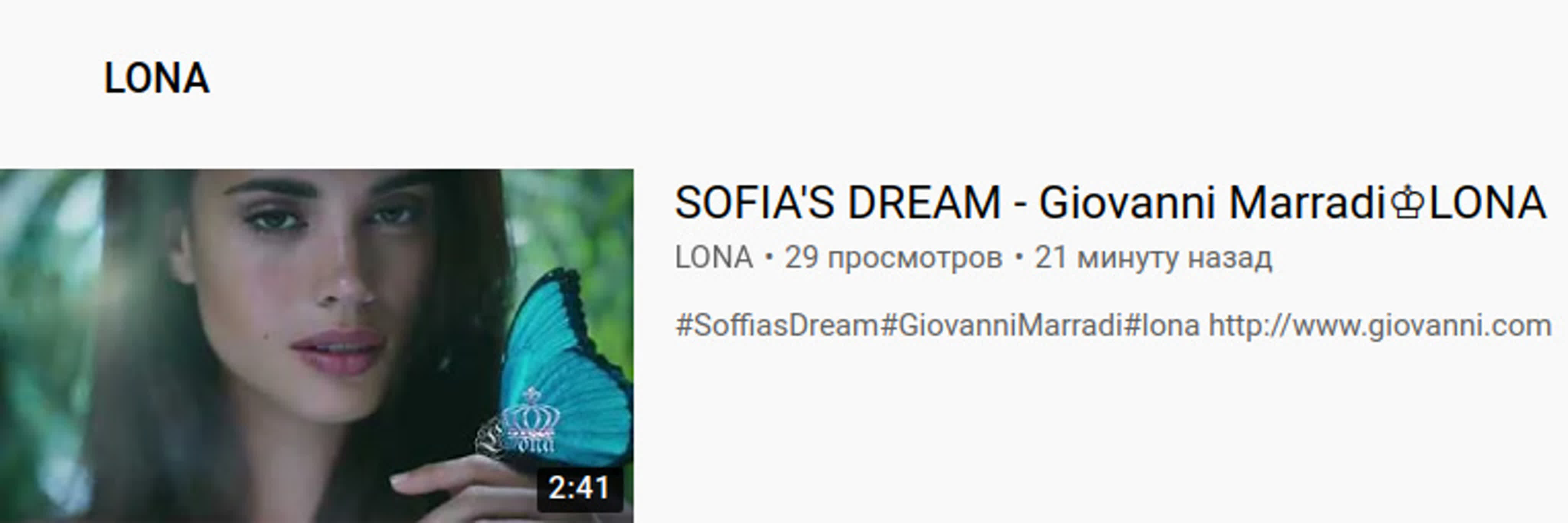The width and height of the screenshot is (1568, 523).
Task: Open the SOFIA'S DREAM video title
Action: (x=1110, y=203)
